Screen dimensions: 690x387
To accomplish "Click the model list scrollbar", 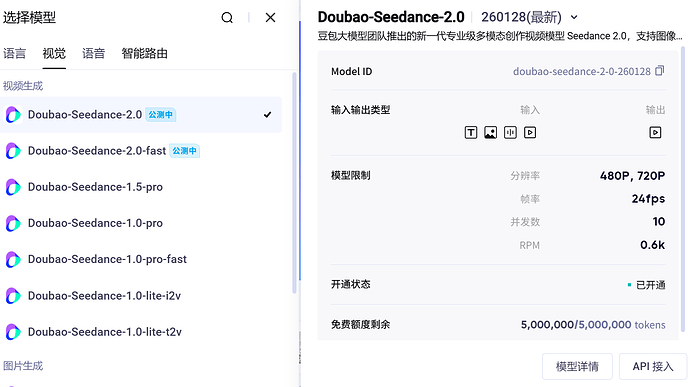I will tap(294, 183).
